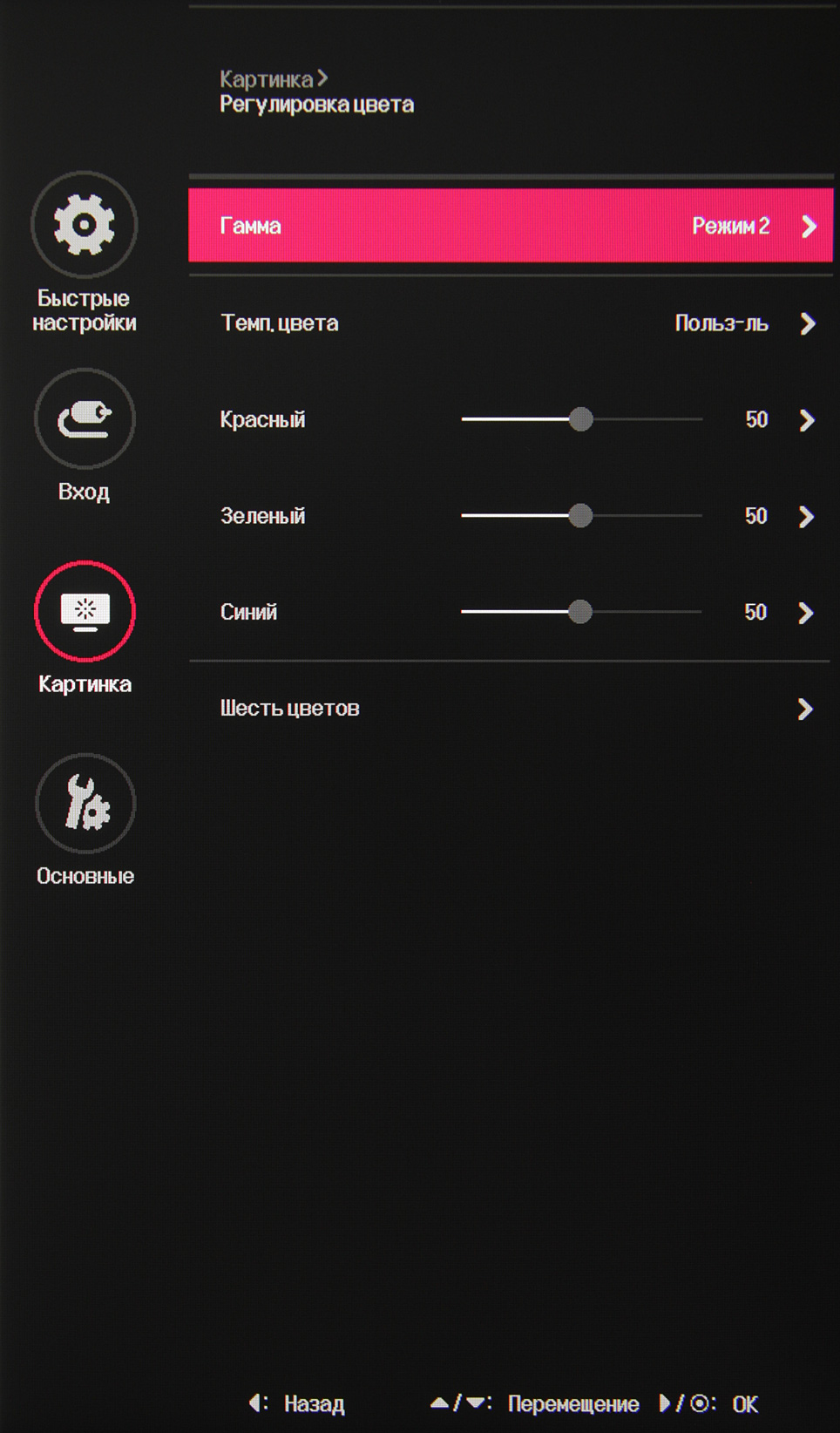Click the Картинка breadcrumb link
This screenshot has height=1433, width=840.
point(267,79)
